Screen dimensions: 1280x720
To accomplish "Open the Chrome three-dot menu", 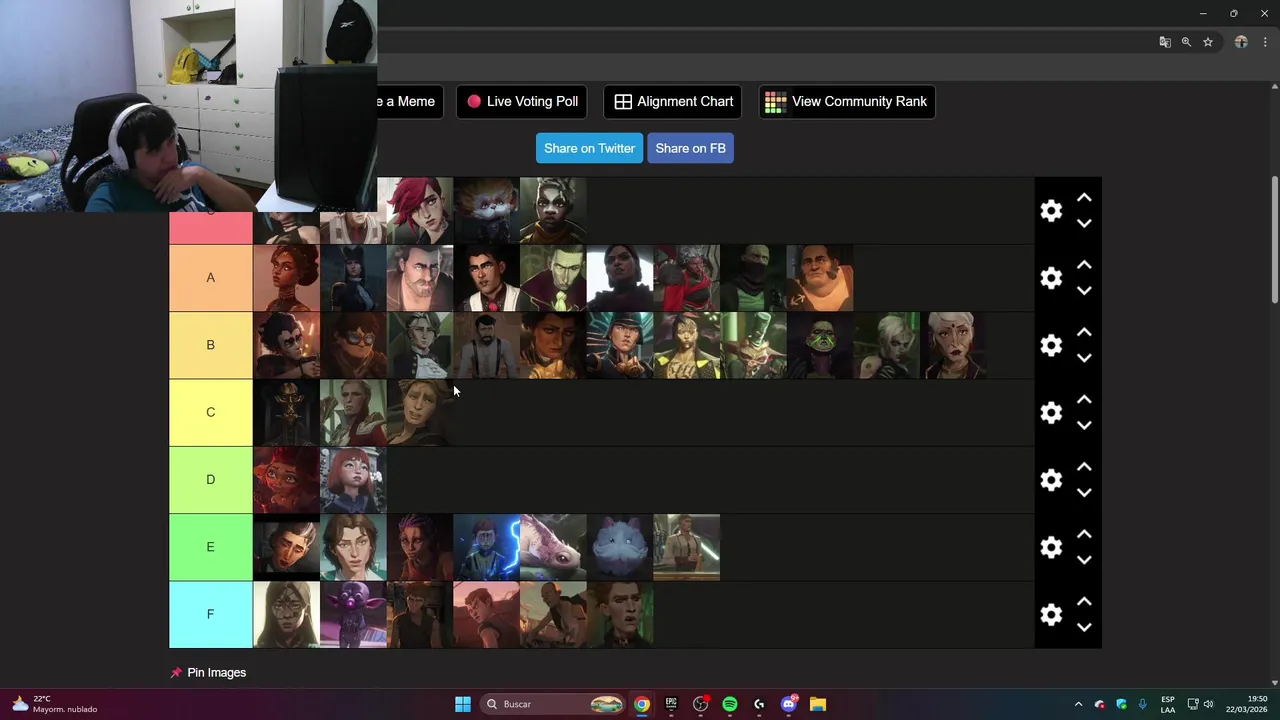I will pyautogui.click(x=1265, y=42).
